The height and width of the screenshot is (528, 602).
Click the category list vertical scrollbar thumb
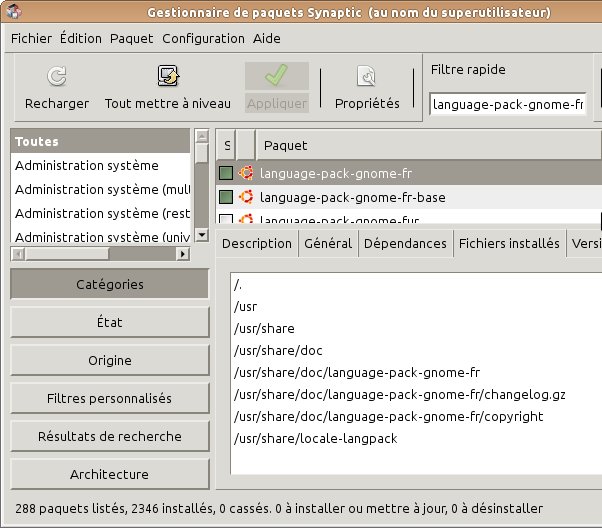coord(202,153)
